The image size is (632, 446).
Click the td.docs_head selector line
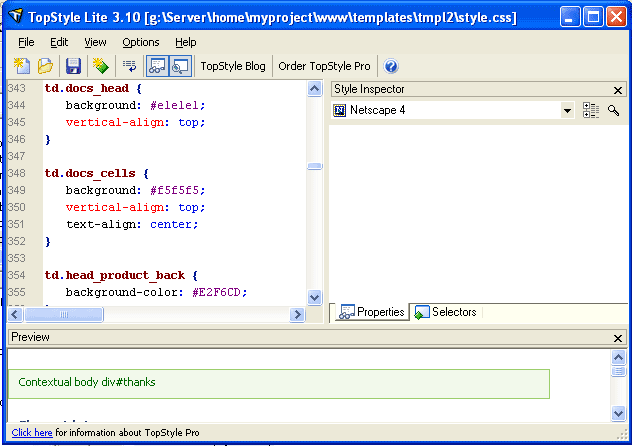click(93, 88)
